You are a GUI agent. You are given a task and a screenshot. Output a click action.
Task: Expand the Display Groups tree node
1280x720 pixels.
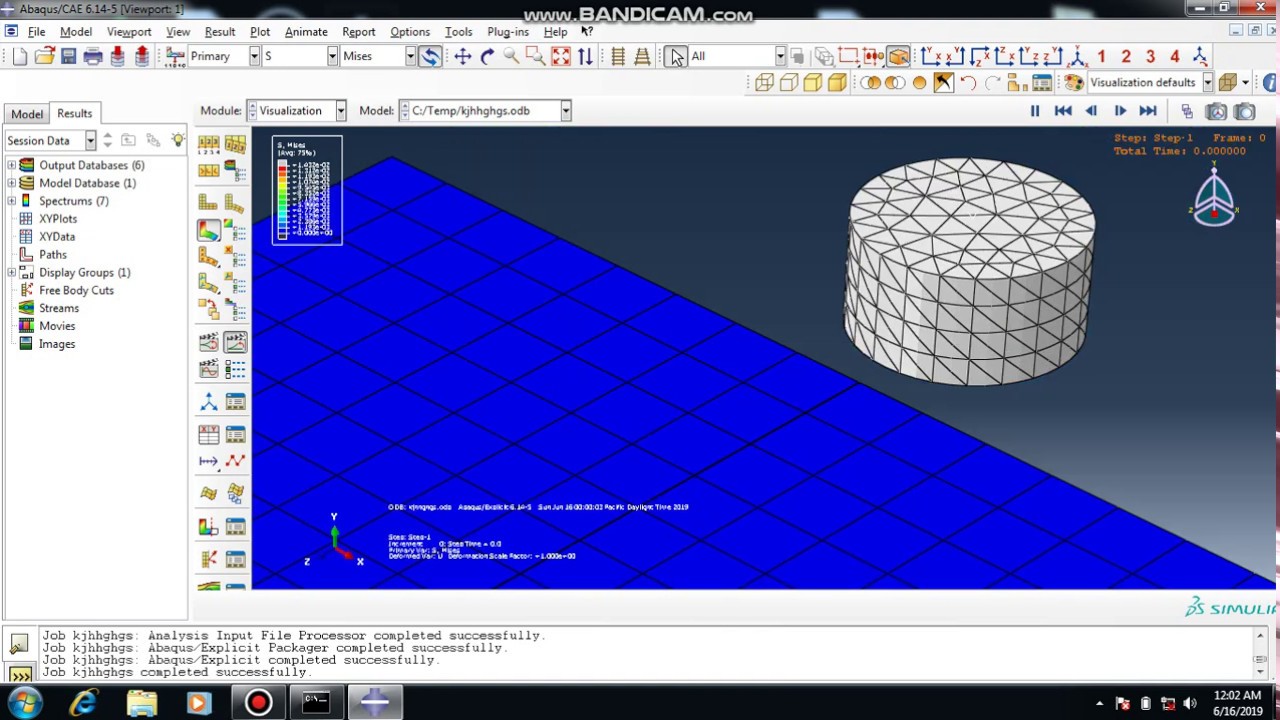(11, 272)
